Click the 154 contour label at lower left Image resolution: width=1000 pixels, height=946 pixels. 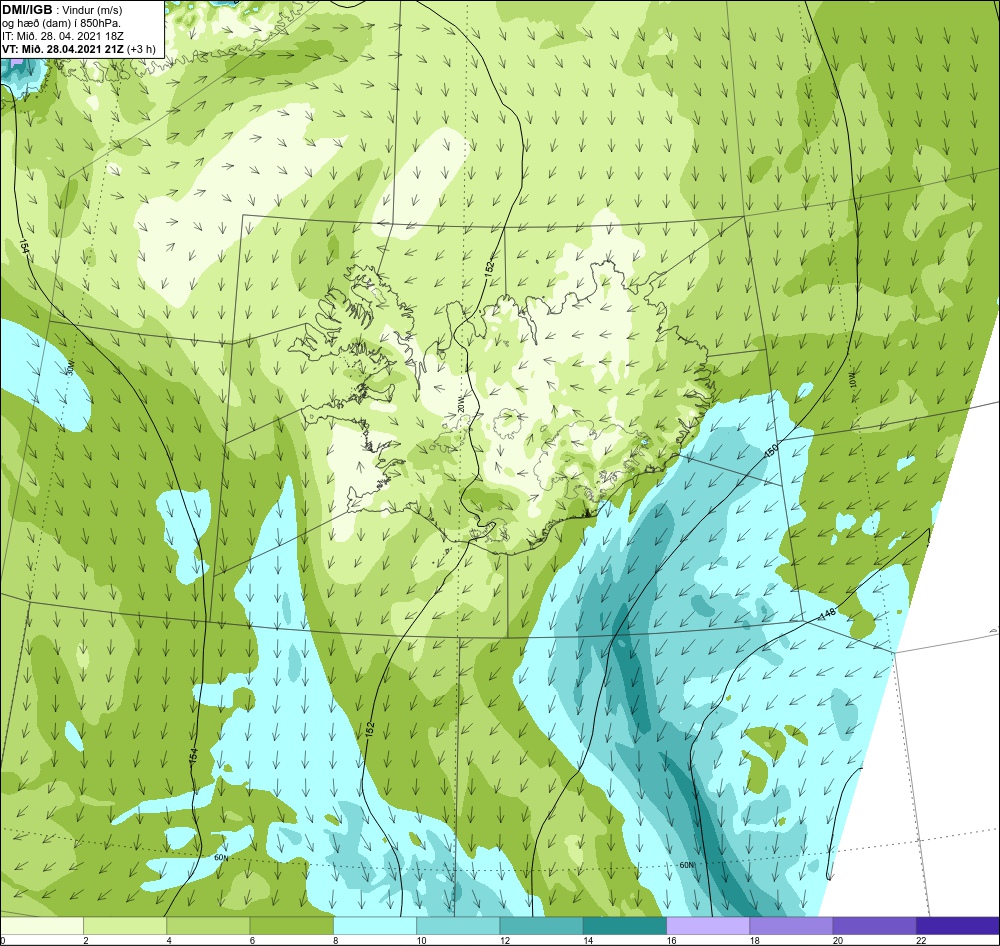(194, 756)
